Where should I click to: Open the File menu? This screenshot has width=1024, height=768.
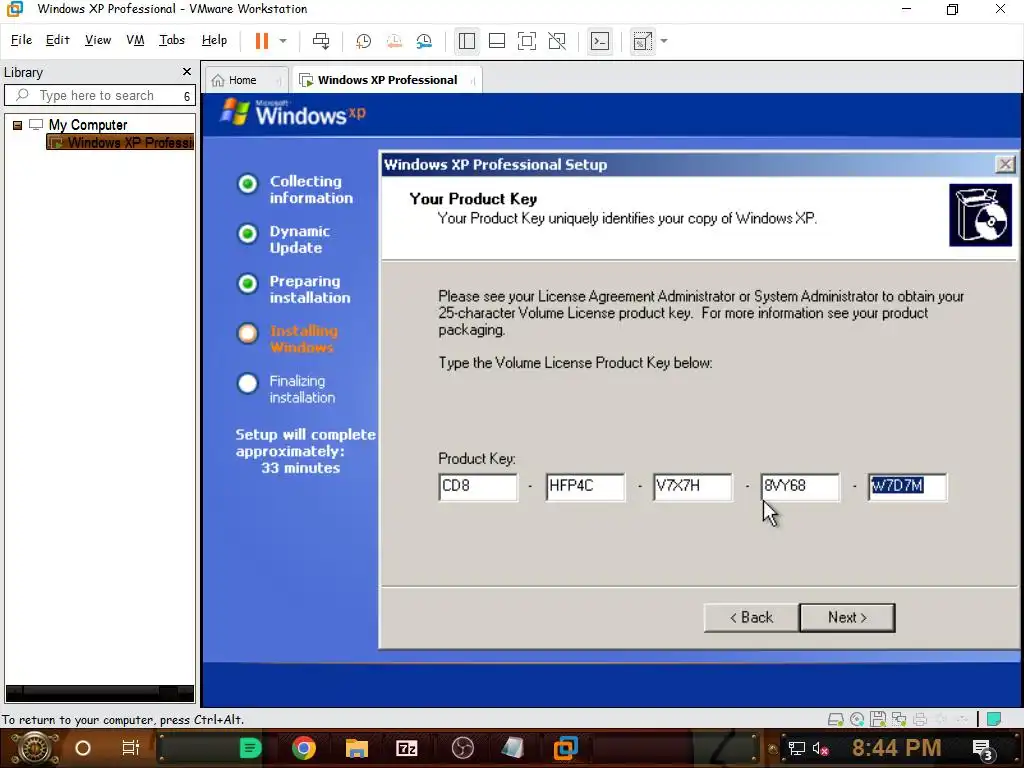tap(22, 40)
